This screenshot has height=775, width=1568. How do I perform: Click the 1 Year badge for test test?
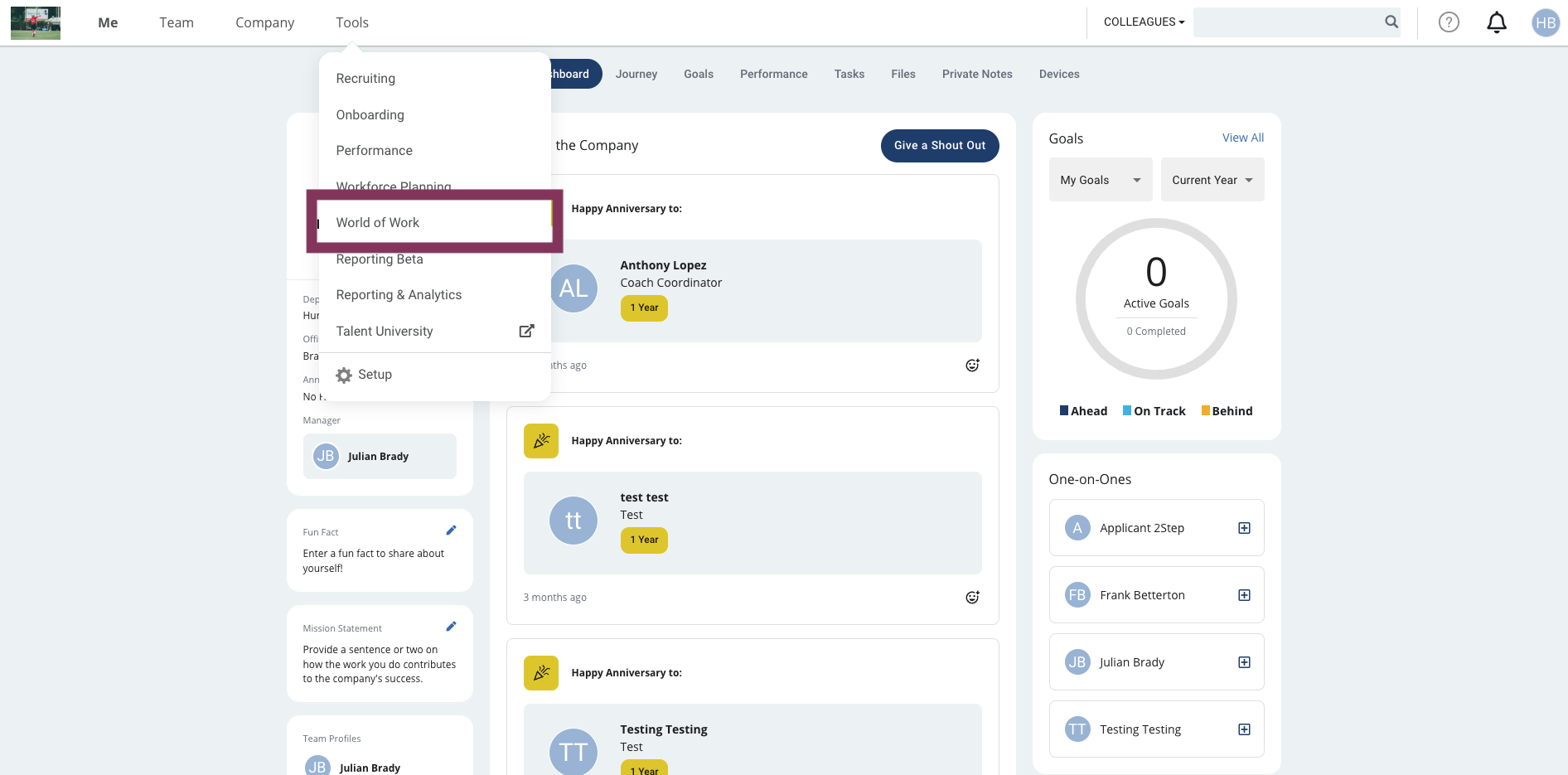coord(644,540)
